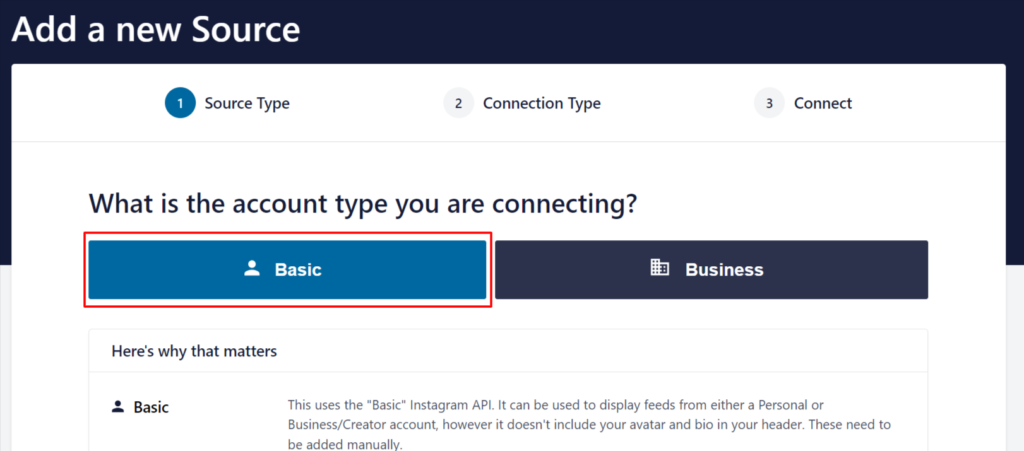Choose the Basic account type button
Screen dimensions: 1024x451
point(287,270)
